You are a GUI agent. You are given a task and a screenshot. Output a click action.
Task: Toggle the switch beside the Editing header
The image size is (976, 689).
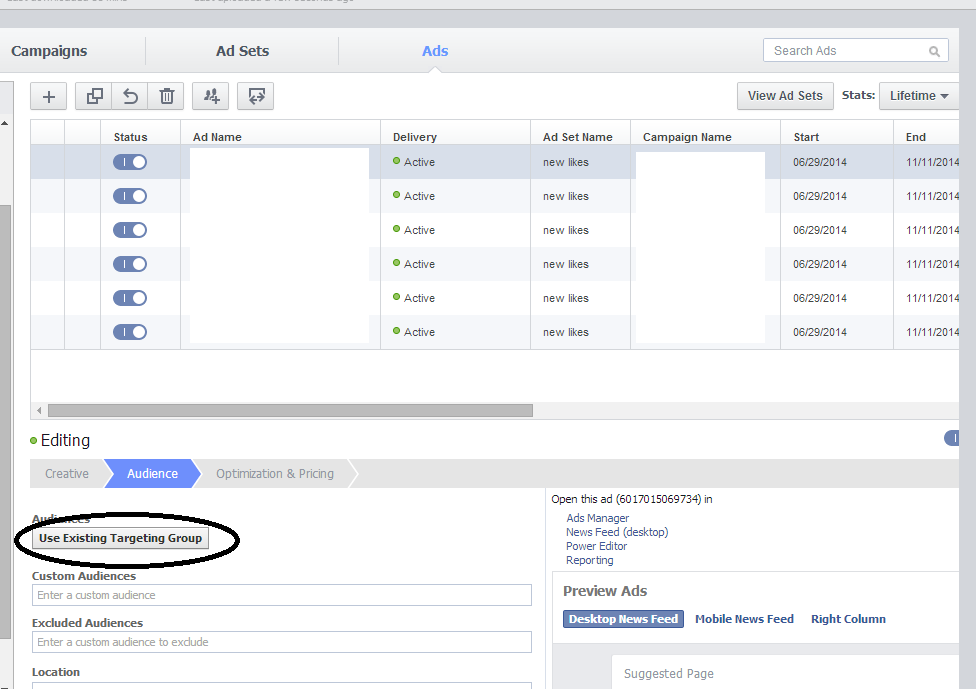point(952,438)
